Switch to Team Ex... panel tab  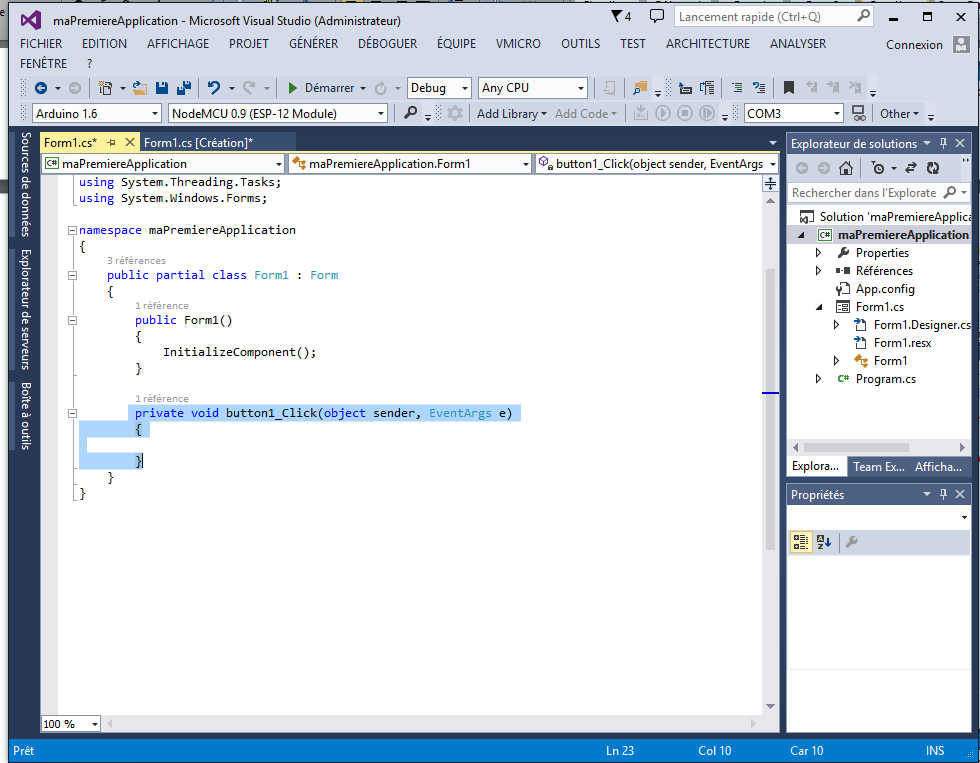click(x=879, y=467)
